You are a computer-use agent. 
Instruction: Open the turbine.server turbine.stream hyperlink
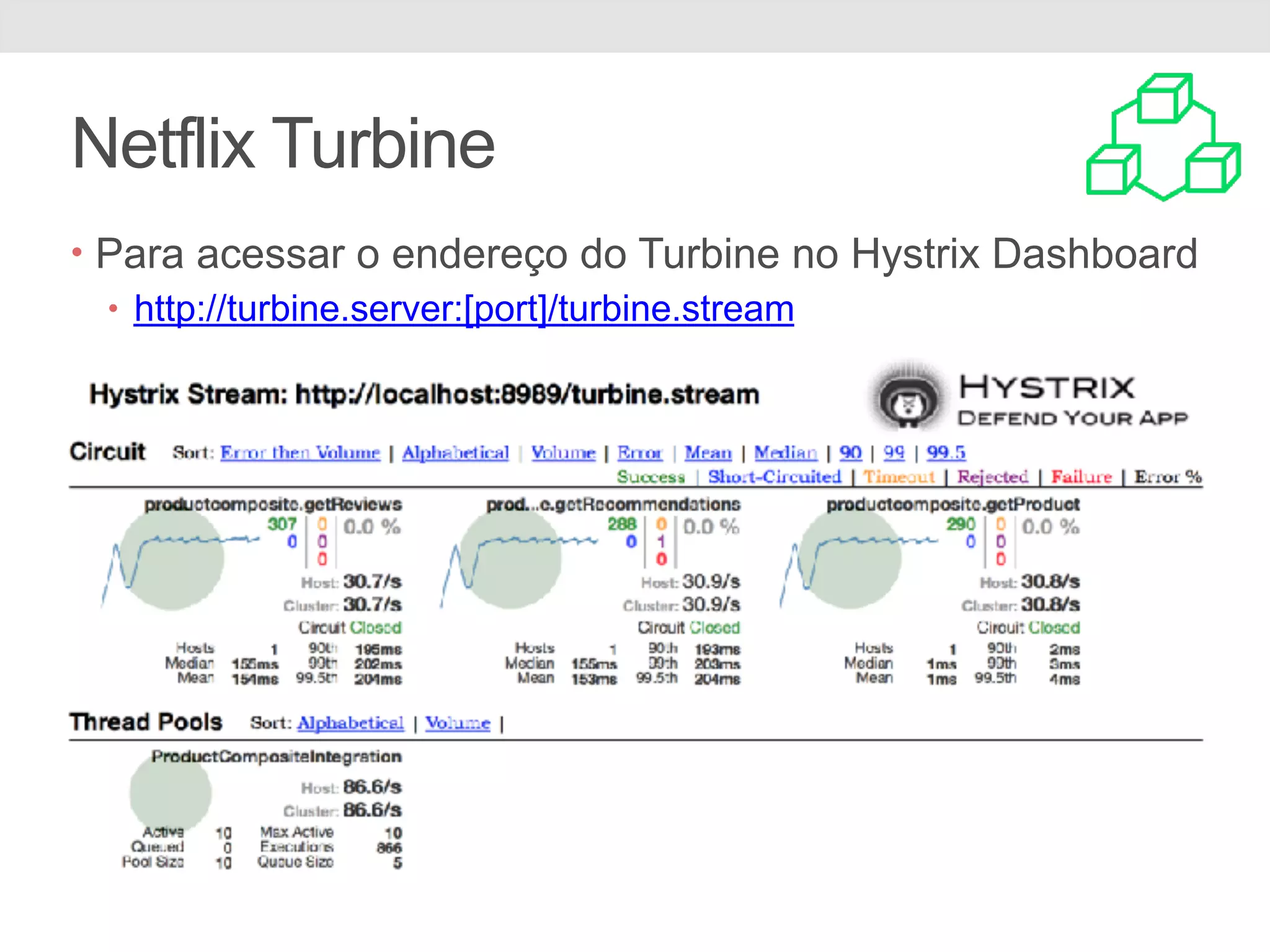point(464,309)
